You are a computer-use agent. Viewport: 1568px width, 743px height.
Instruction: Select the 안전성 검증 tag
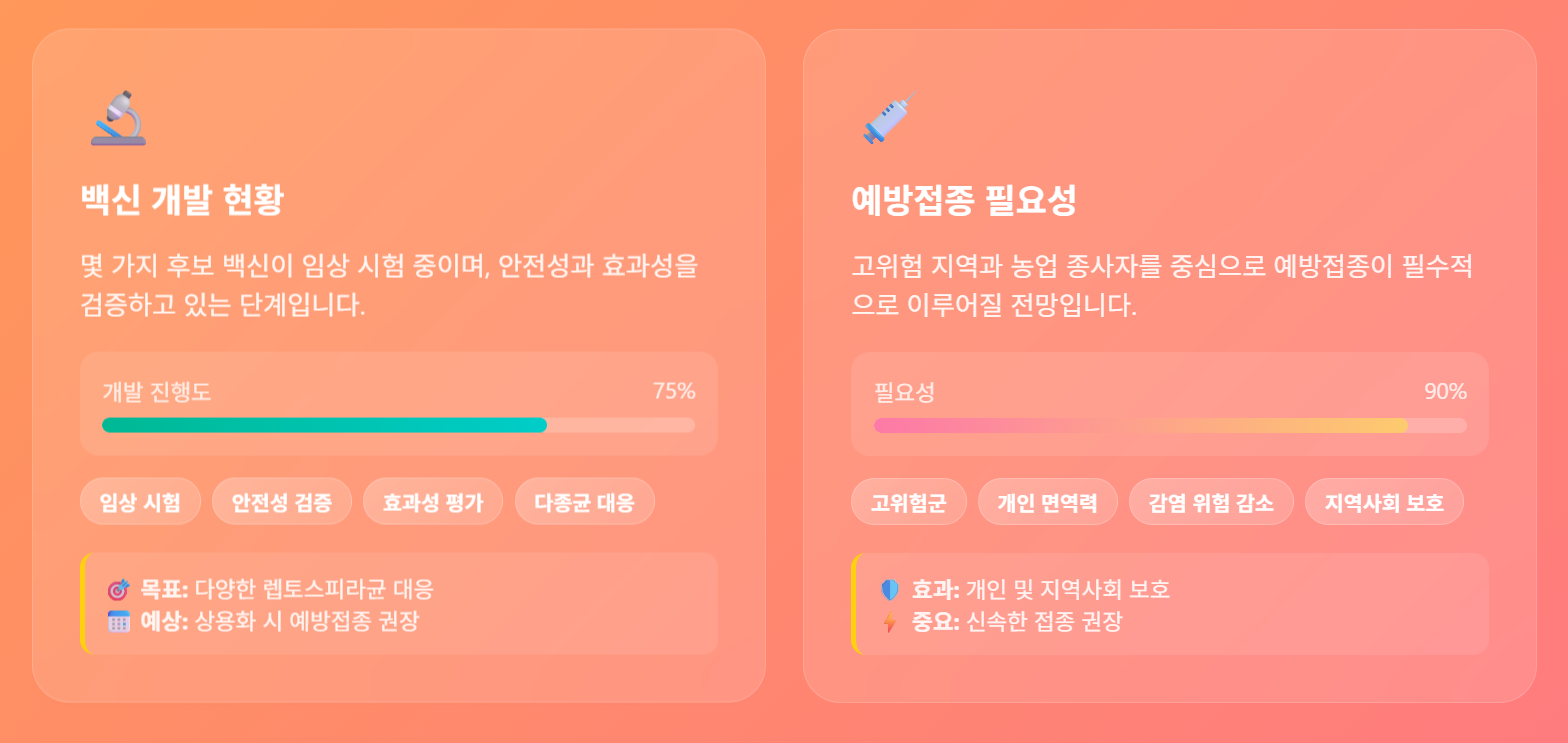tap(282, 501)
